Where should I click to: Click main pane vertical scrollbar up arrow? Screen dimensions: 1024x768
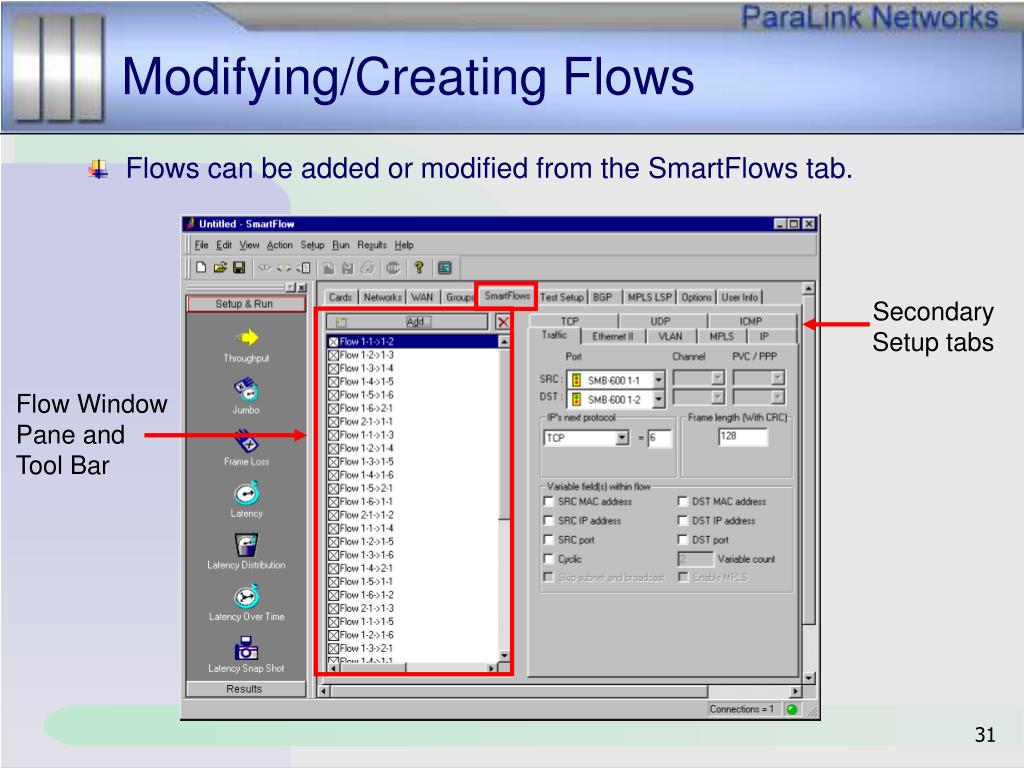coord(808,288)
